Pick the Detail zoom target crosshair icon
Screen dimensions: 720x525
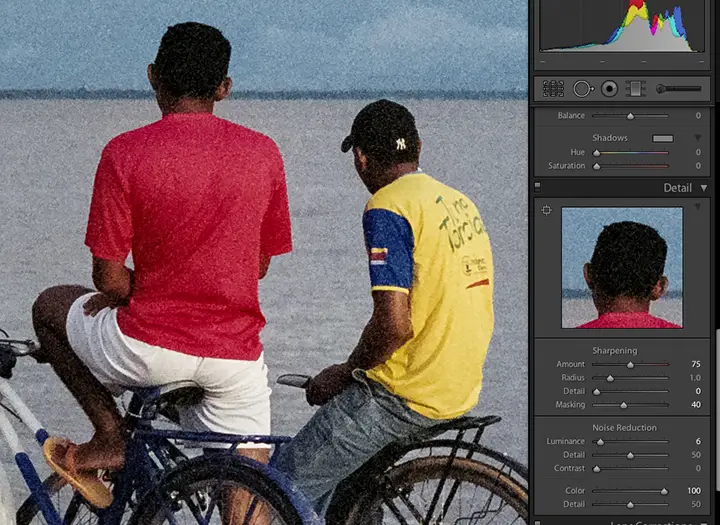546,210
